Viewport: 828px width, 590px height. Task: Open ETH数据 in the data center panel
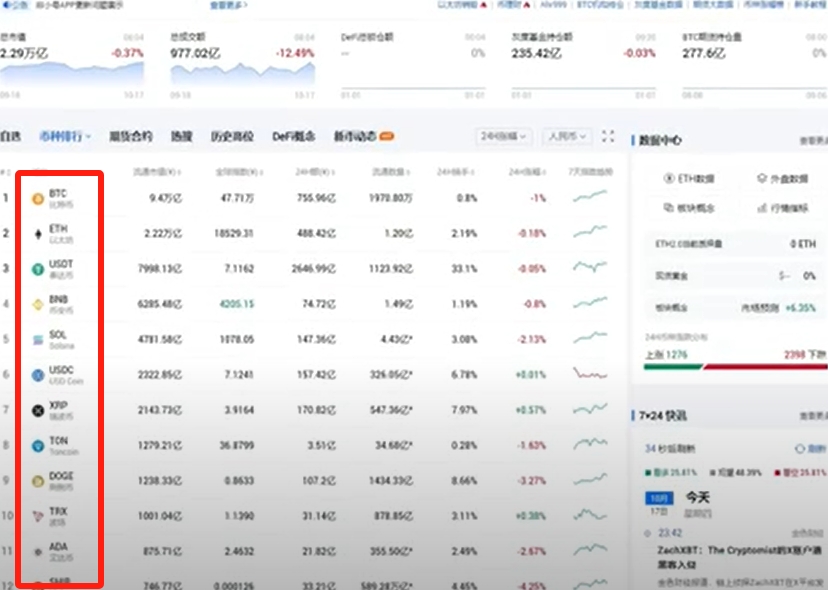tap(689, 179)
